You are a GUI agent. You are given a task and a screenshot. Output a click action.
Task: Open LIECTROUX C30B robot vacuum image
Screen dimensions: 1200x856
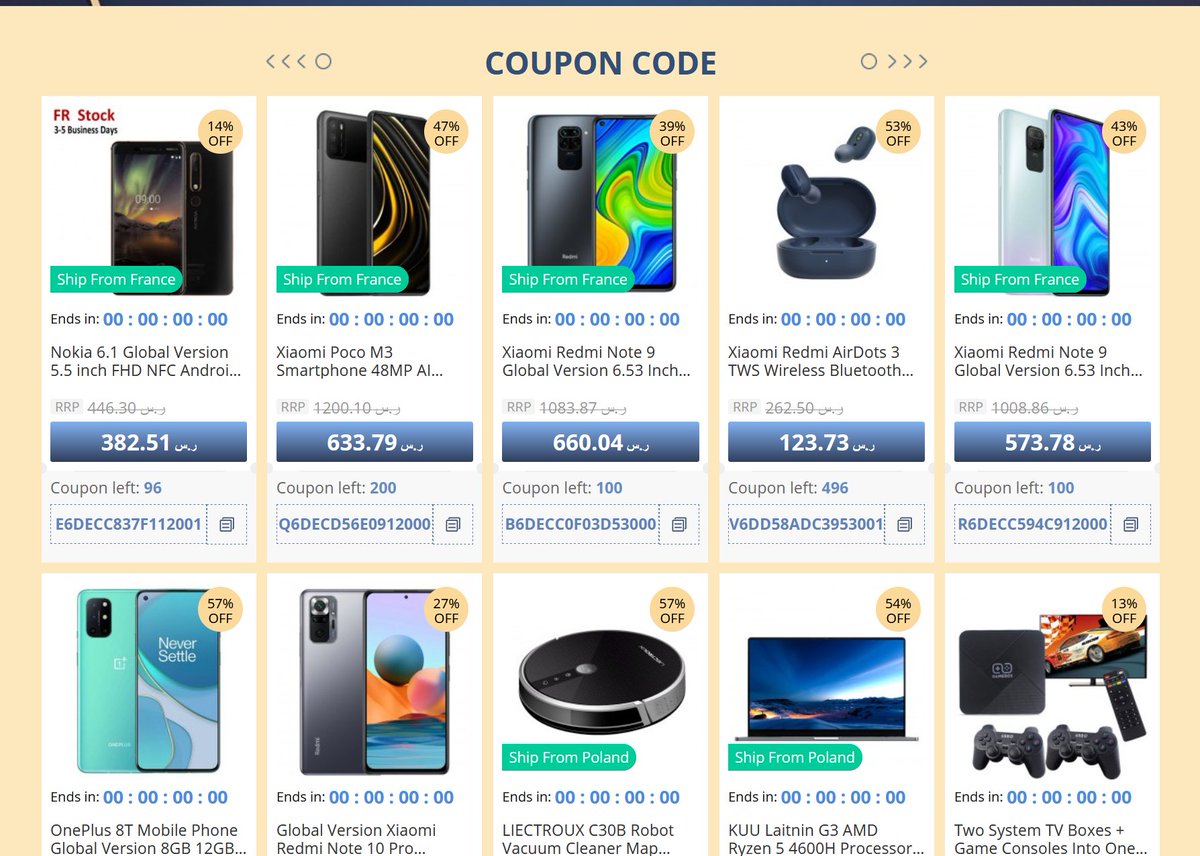[x=600, y=679]
